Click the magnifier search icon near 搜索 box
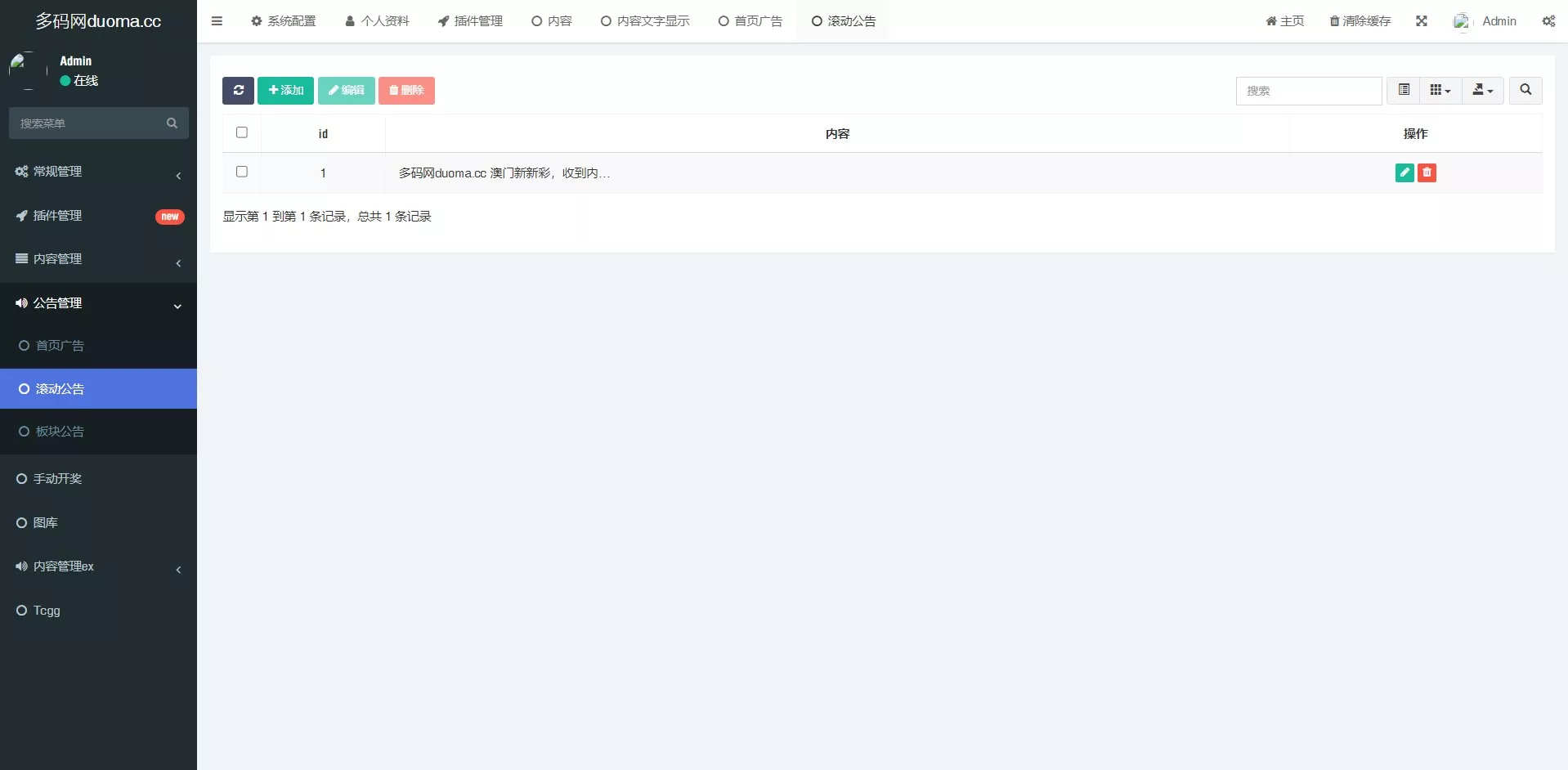Viewport: 1568px width, 770px height. point(1525,90)
